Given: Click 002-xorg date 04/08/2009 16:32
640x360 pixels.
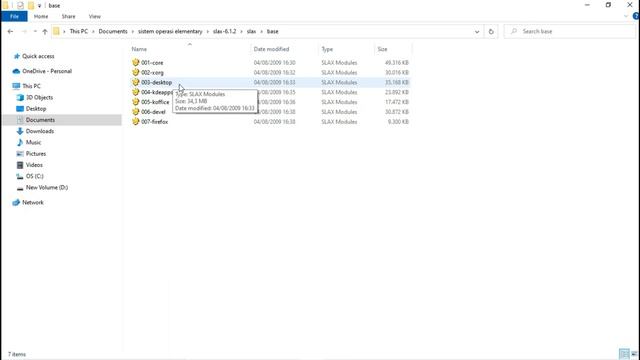Looking at the screenshot, I should [274, 72].
